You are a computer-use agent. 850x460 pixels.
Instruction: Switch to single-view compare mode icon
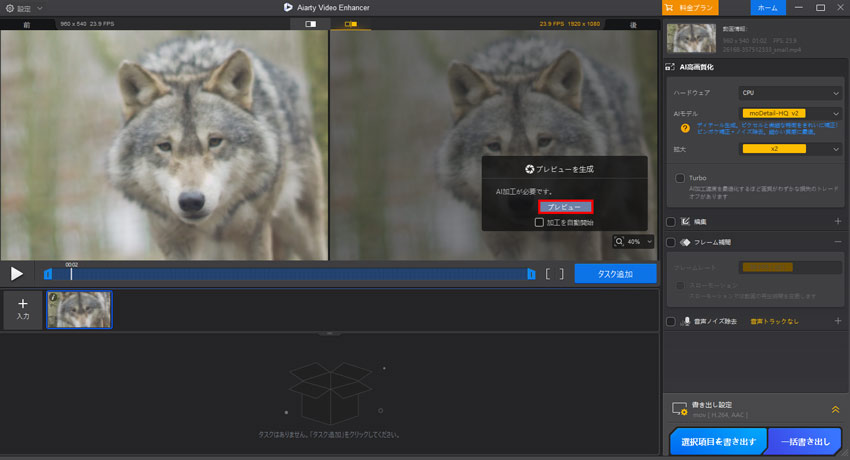pyautogui.click(x=311, y=24)
